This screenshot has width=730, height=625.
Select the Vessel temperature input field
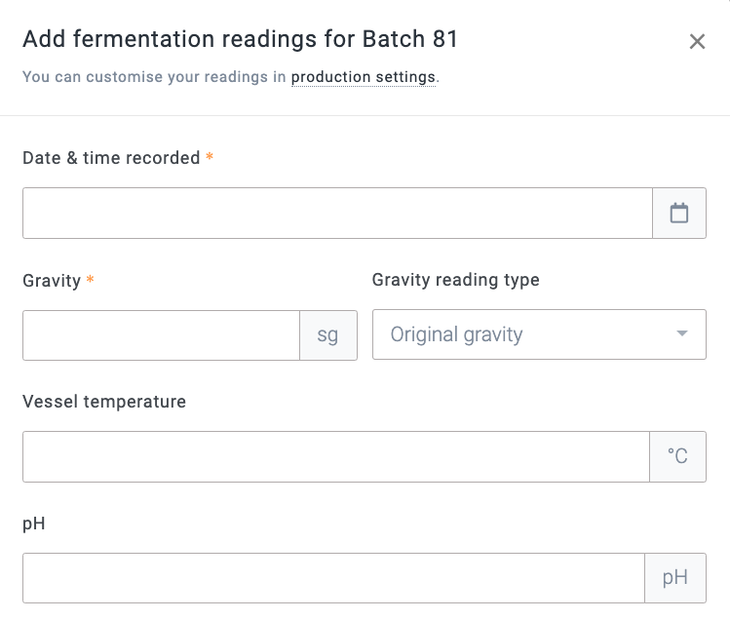pos(336,457)
